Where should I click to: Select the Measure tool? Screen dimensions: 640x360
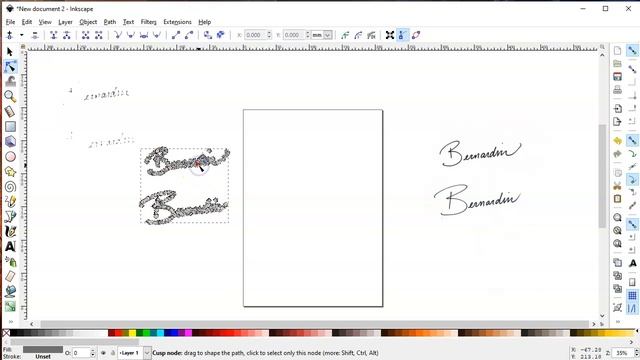click(x=10, y=111)
